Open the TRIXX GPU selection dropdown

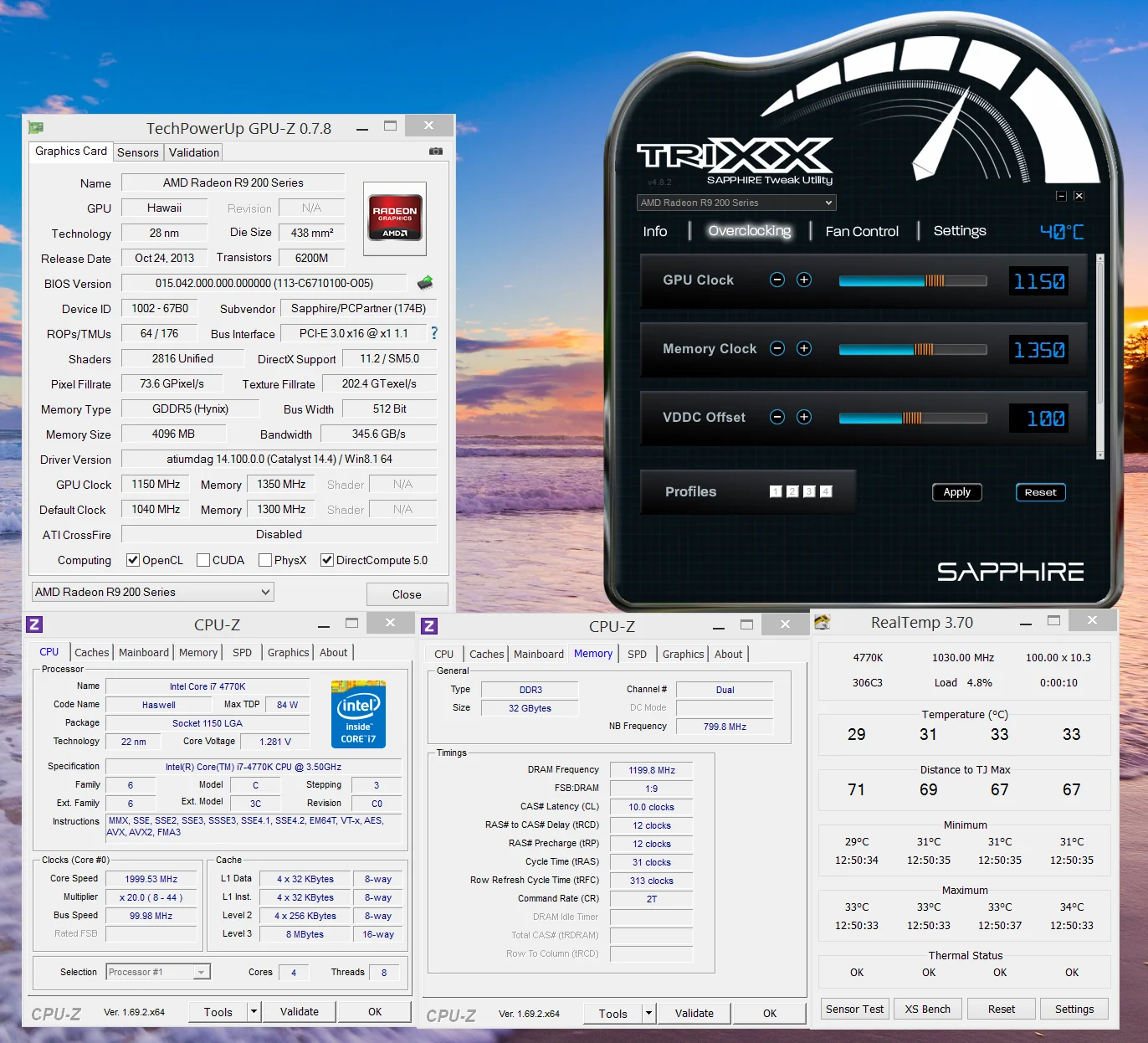pos(736,203)
